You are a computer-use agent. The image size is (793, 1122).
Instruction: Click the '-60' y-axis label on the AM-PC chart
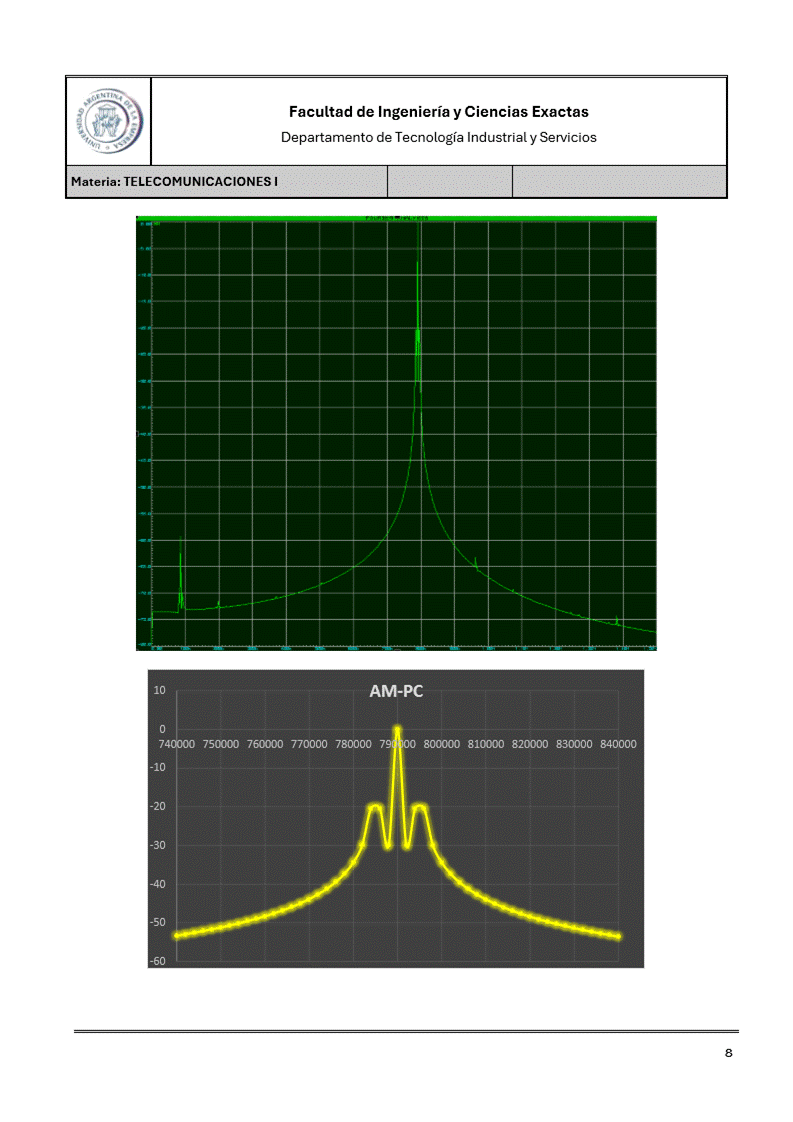point(157,961)
